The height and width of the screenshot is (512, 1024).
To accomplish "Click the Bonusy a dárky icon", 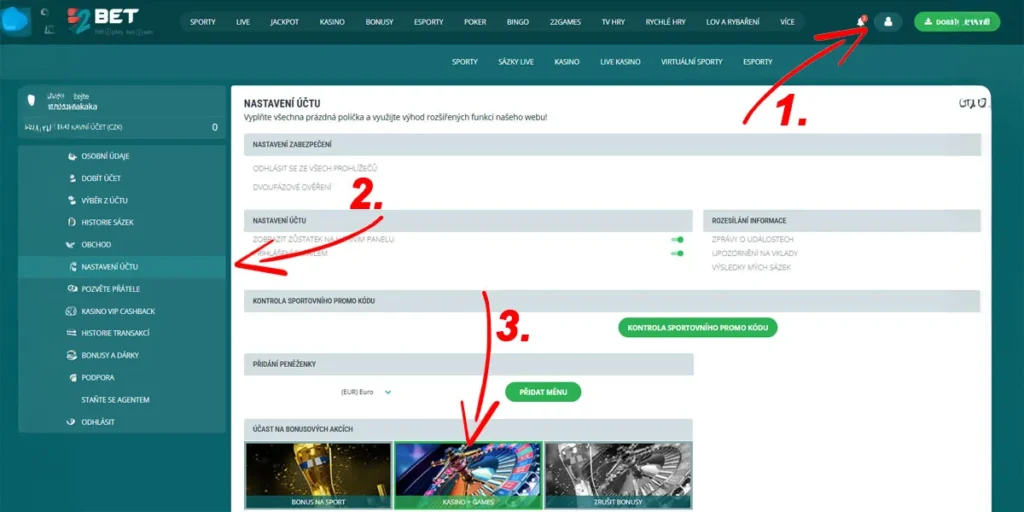I will tap(72, 355).
